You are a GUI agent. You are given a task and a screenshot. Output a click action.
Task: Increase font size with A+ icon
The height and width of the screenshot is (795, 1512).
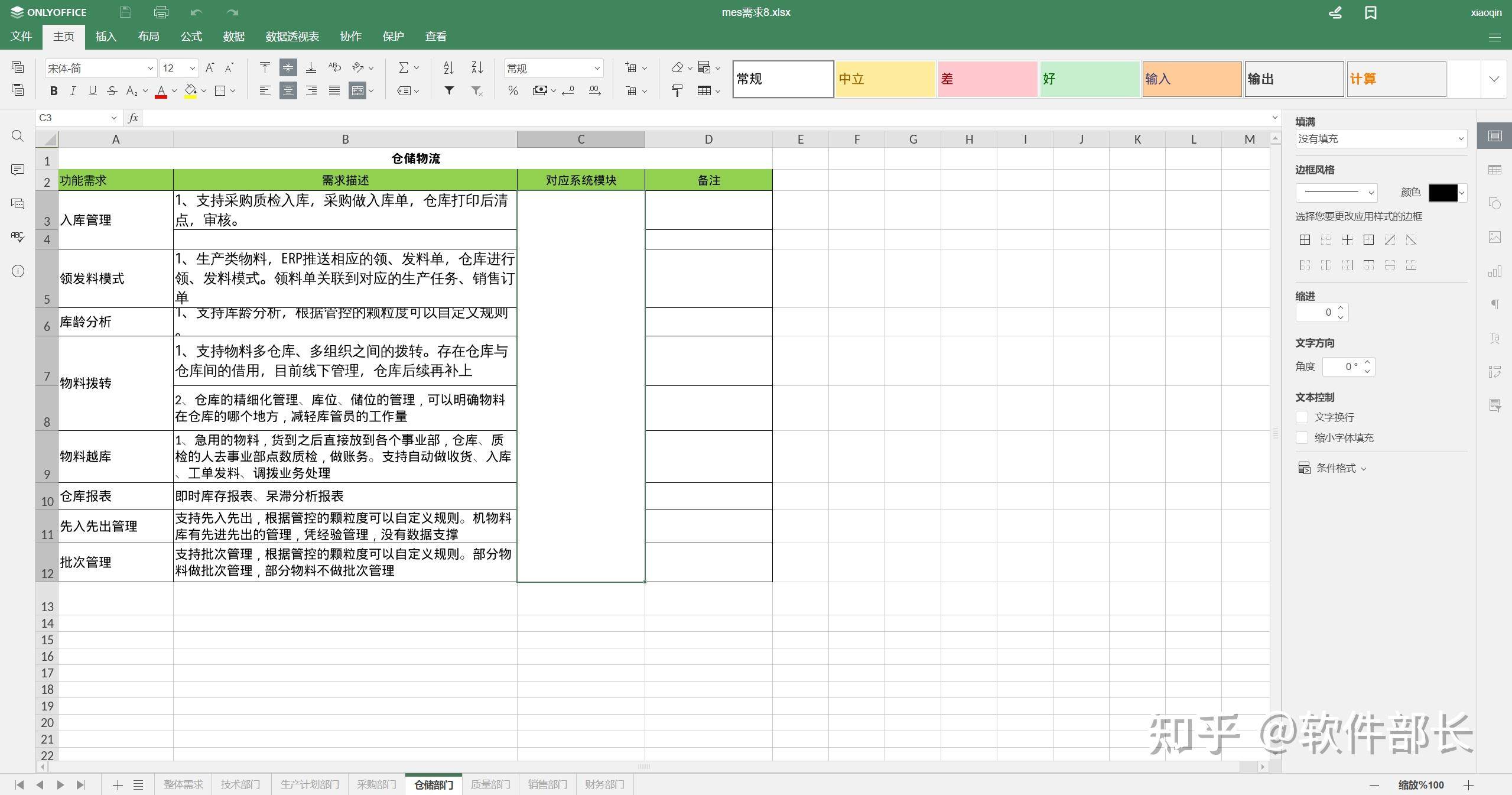(210, 68)
